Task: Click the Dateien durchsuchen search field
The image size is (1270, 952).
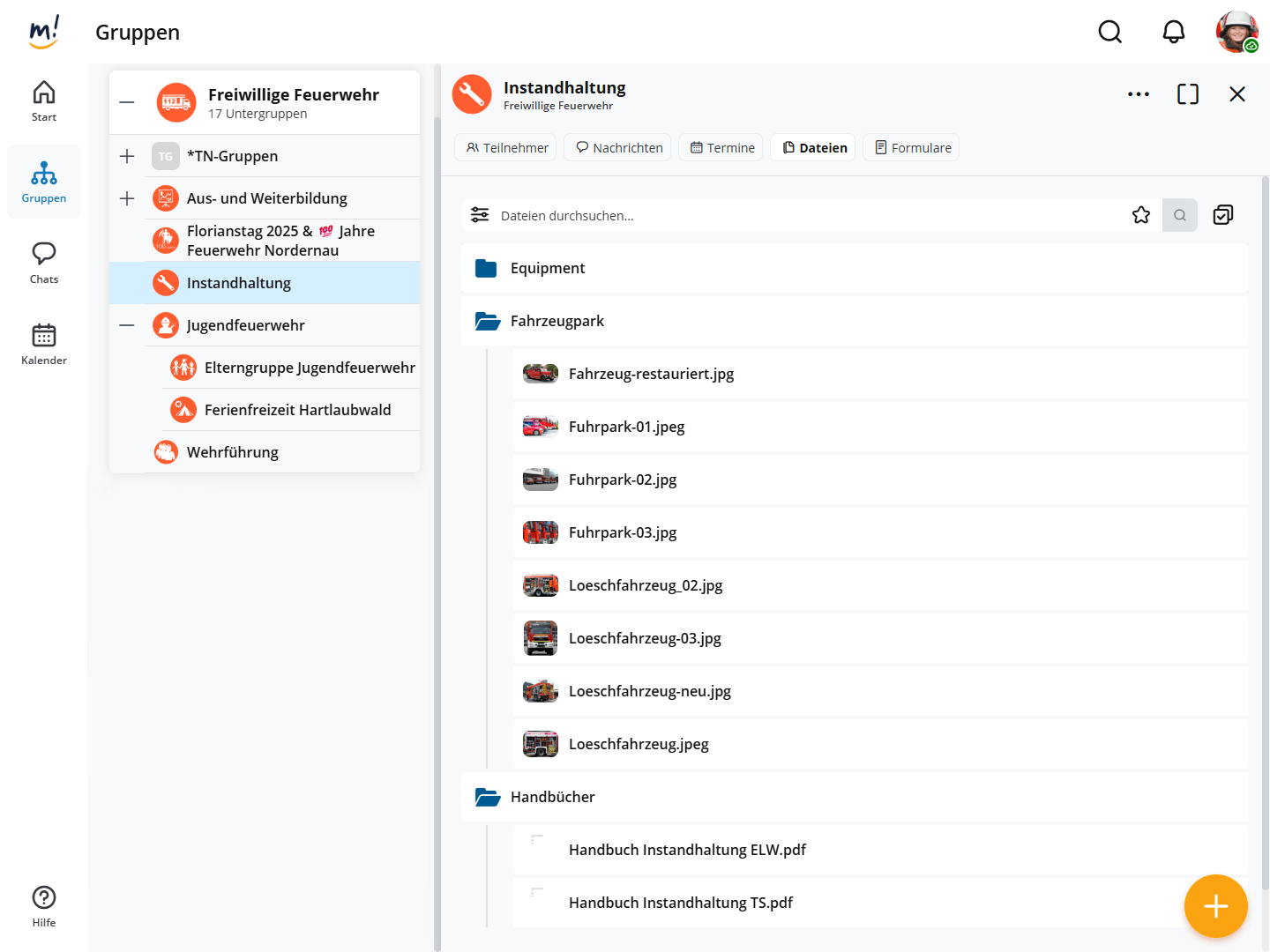Action: click(794, 215)
